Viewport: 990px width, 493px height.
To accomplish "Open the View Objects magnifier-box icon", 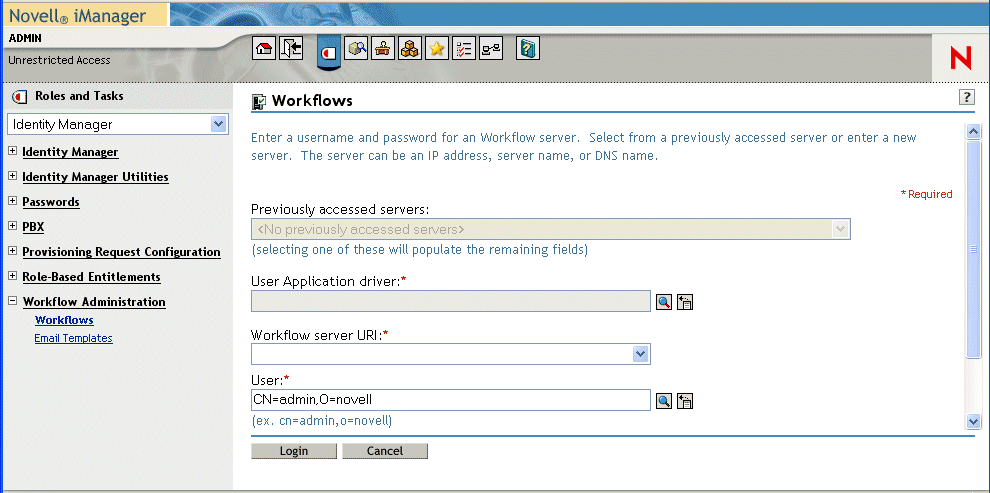I will (357, 49).
